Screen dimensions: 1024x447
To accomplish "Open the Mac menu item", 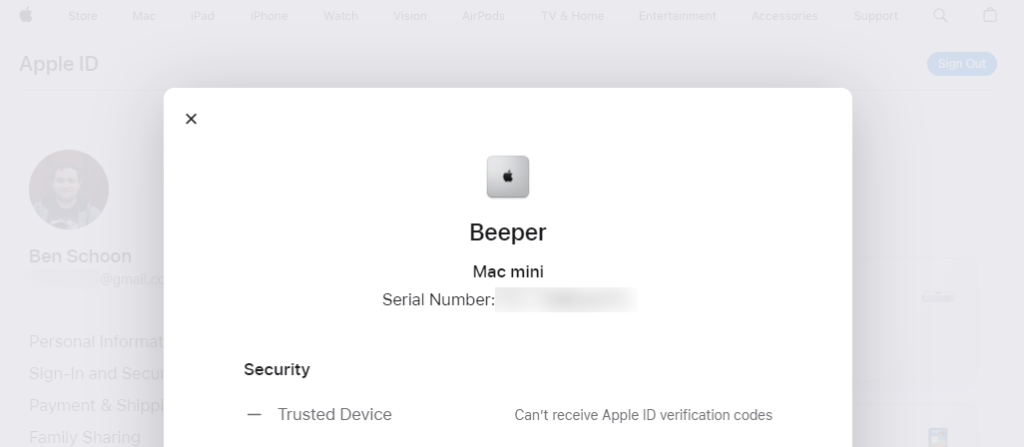I will 144,16.
